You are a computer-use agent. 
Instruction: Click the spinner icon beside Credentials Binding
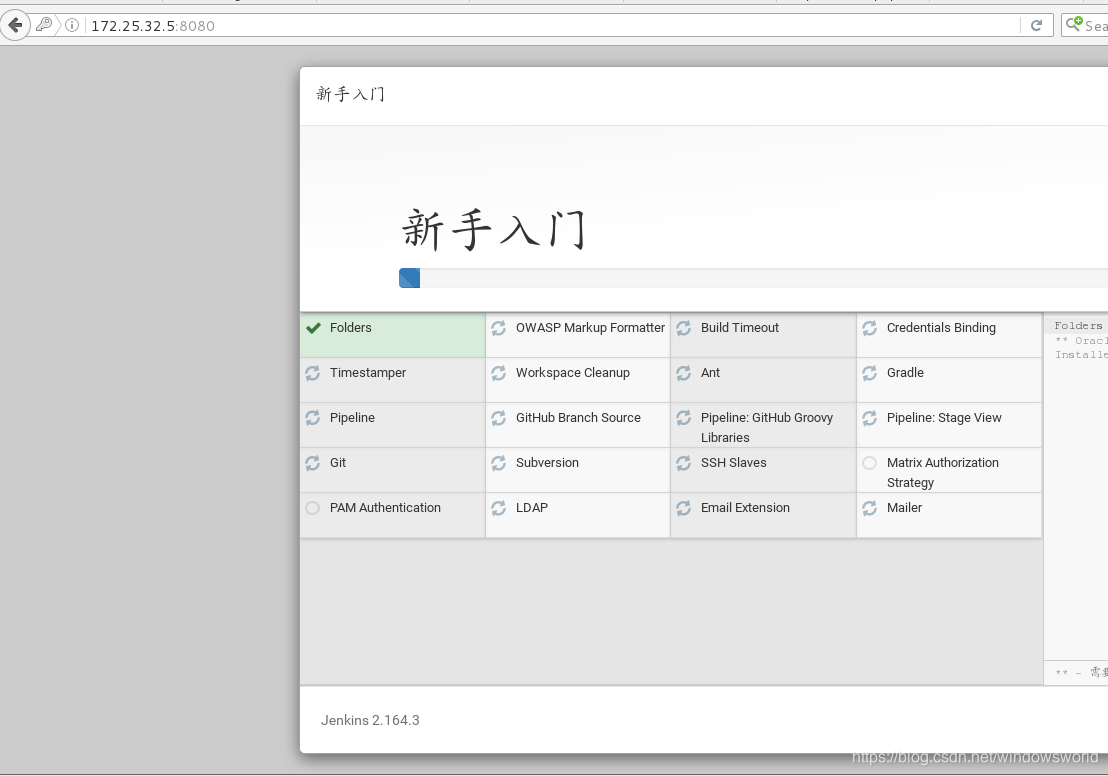coord(869,328)
